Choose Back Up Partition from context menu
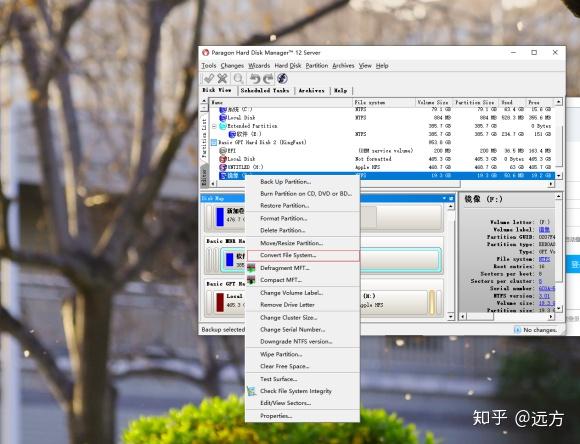The image size is (580, 444). tap(302, 182)
